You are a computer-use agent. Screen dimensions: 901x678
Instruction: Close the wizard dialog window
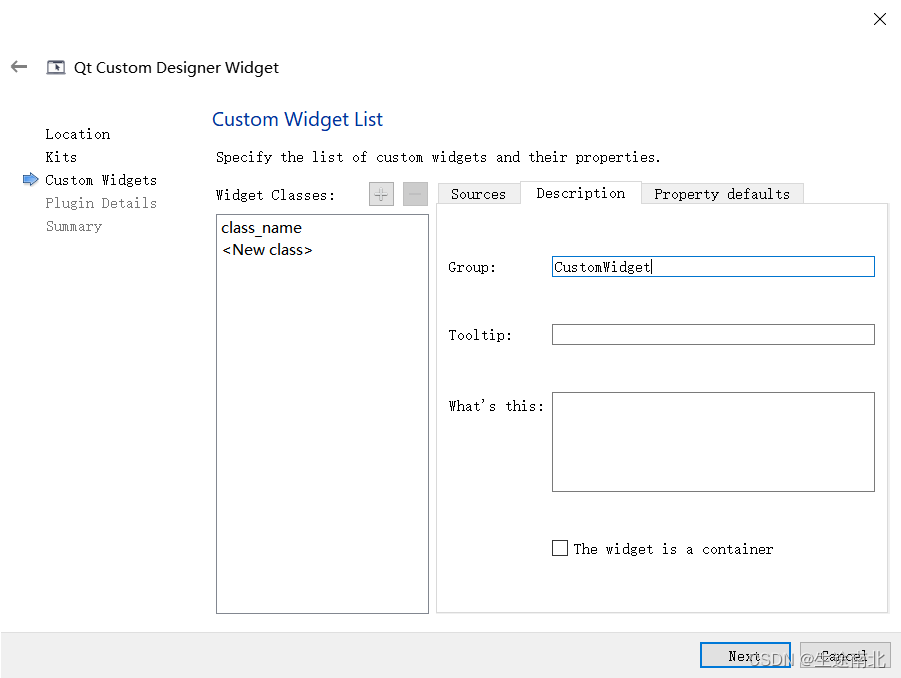[x=879, y=19]
